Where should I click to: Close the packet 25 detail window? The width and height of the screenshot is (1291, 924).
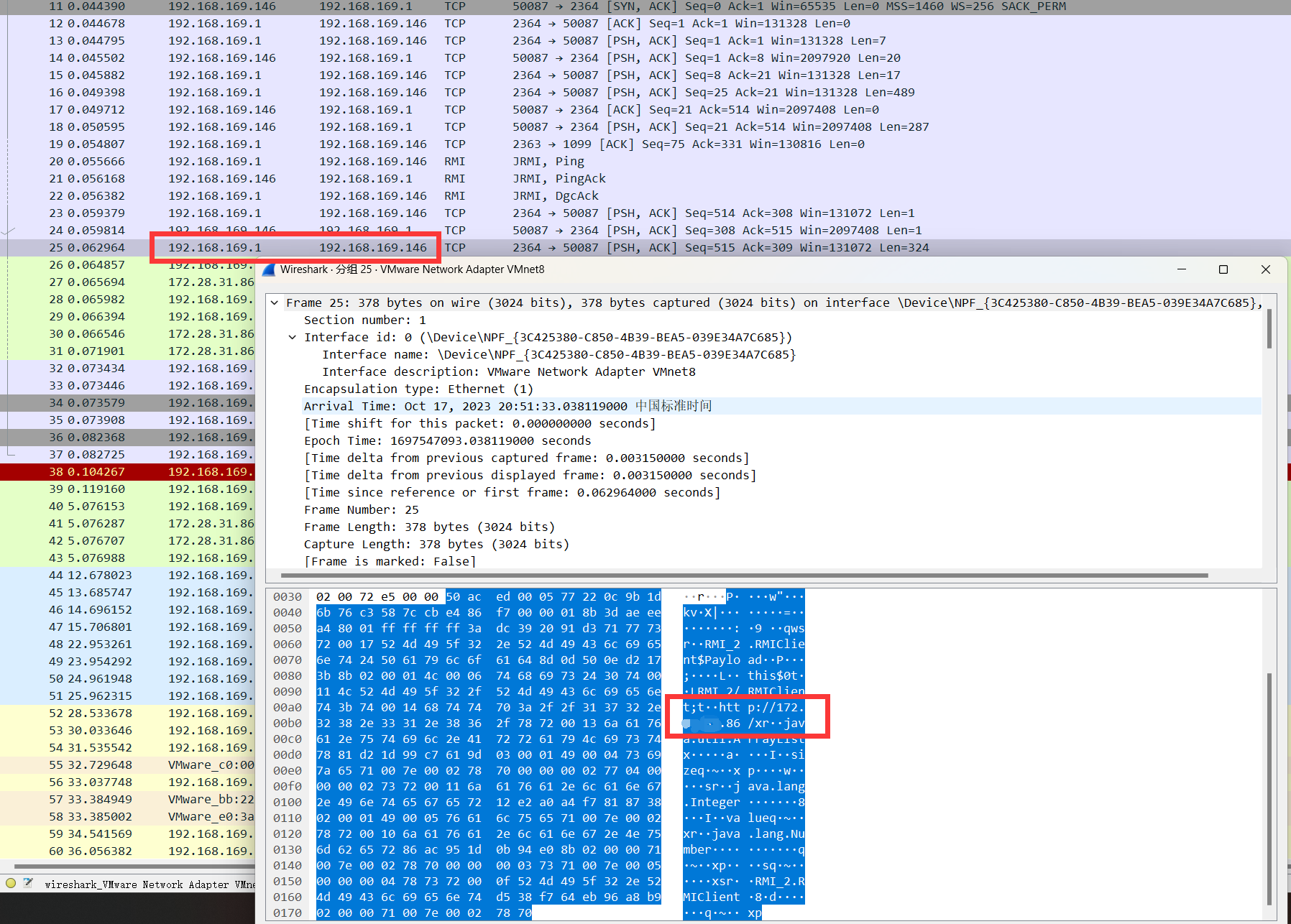[1266, 269]
